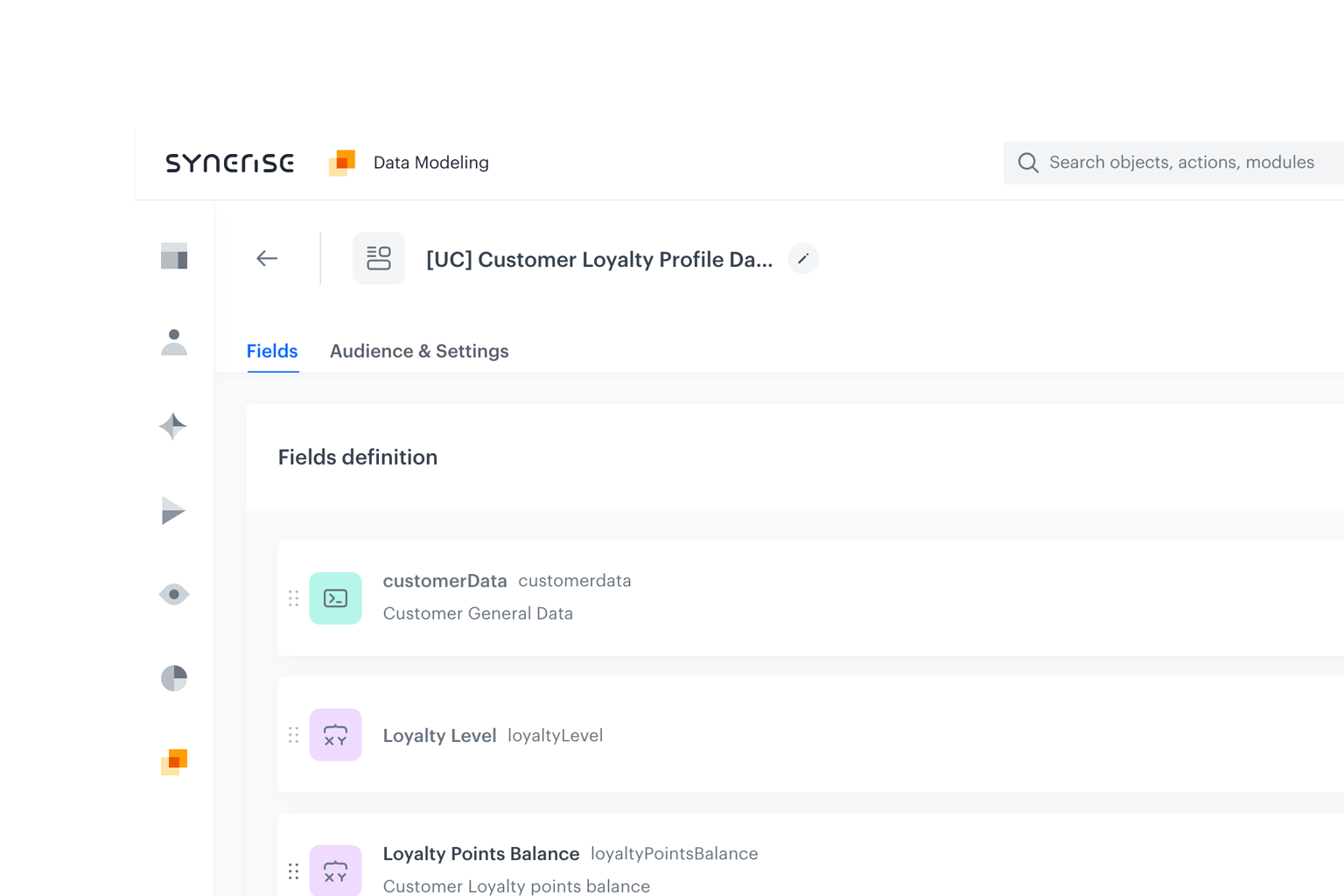Open the eye icon in the left sidebar
The width and height of the screenshot is (1344, 896).
tap(174, 594)
